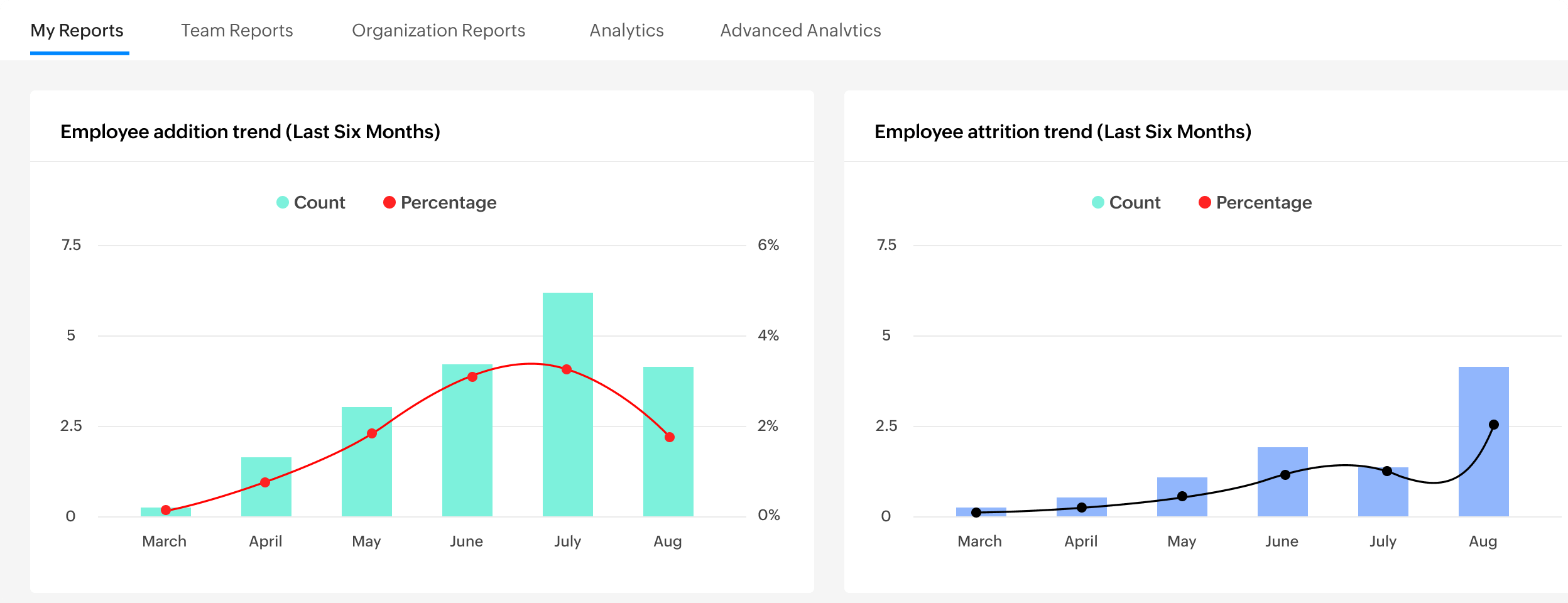The height and width of the screenshot is (603, 1568).
Task: Toggle the Count legend dot on attrition chart
Action: pos(1097,202)
